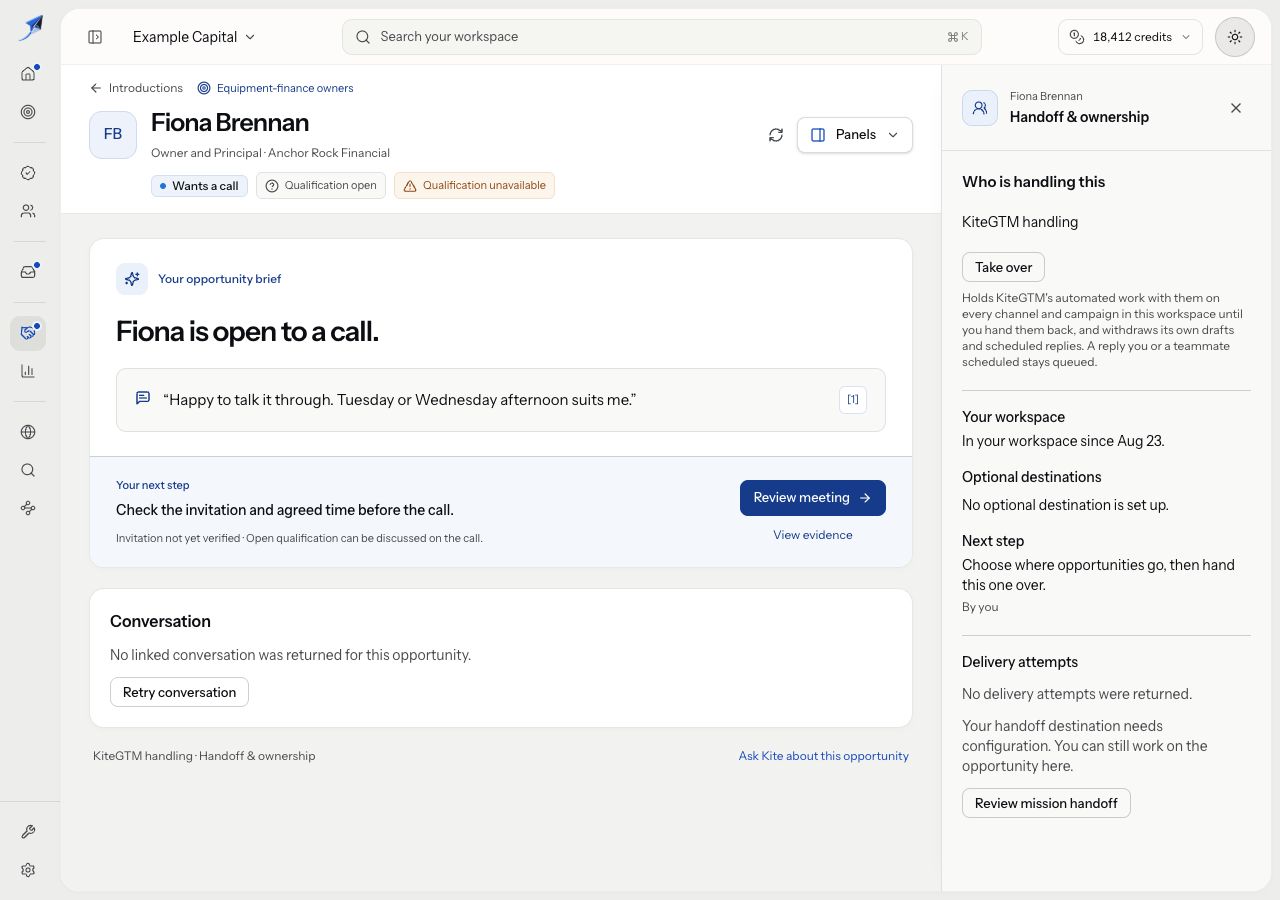
Task: Open the wrench tools icon in the sidebar
Action: [x=28, y=832]
